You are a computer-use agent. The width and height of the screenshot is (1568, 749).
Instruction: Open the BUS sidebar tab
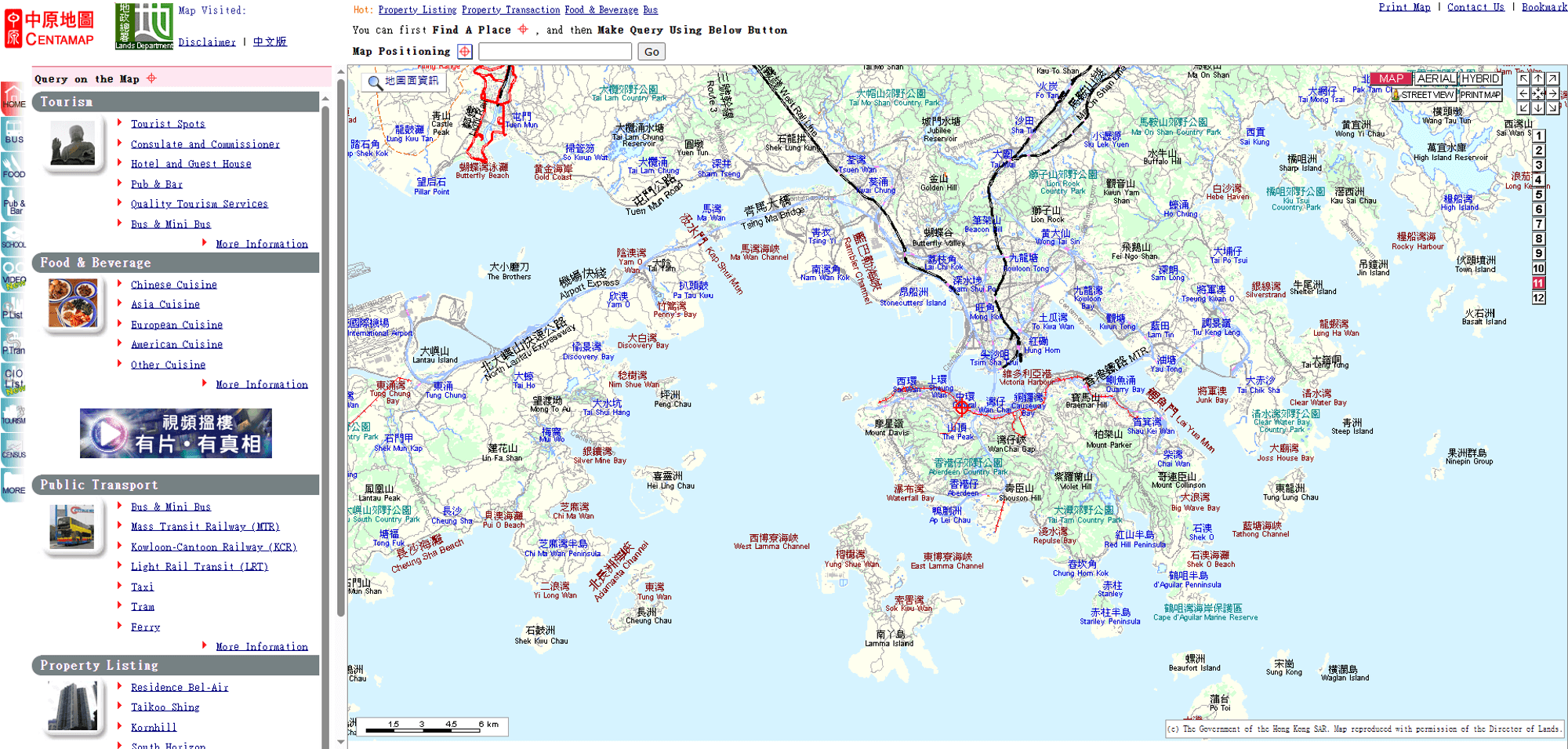[x=13, y=133]
